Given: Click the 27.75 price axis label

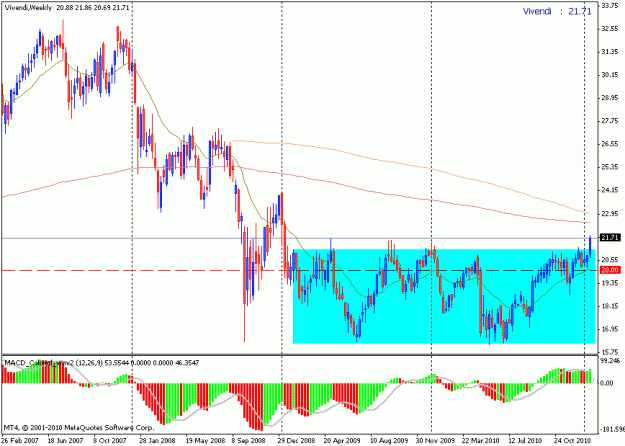Looking at the screenshot, I should pos(610,121).
